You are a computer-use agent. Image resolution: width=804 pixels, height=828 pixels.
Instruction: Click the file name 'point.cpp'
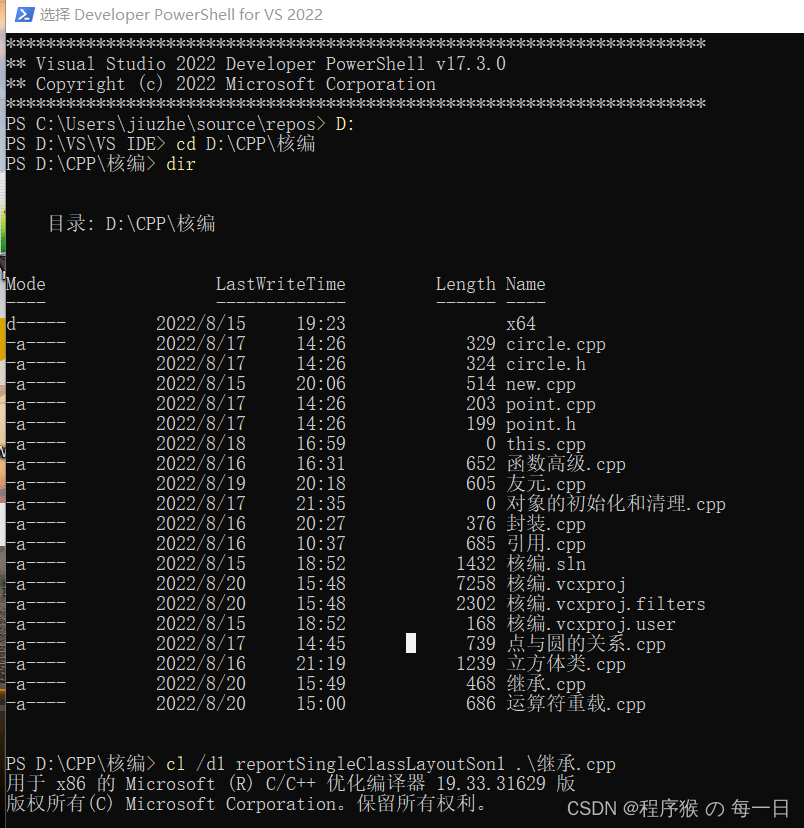pos(551,404)
